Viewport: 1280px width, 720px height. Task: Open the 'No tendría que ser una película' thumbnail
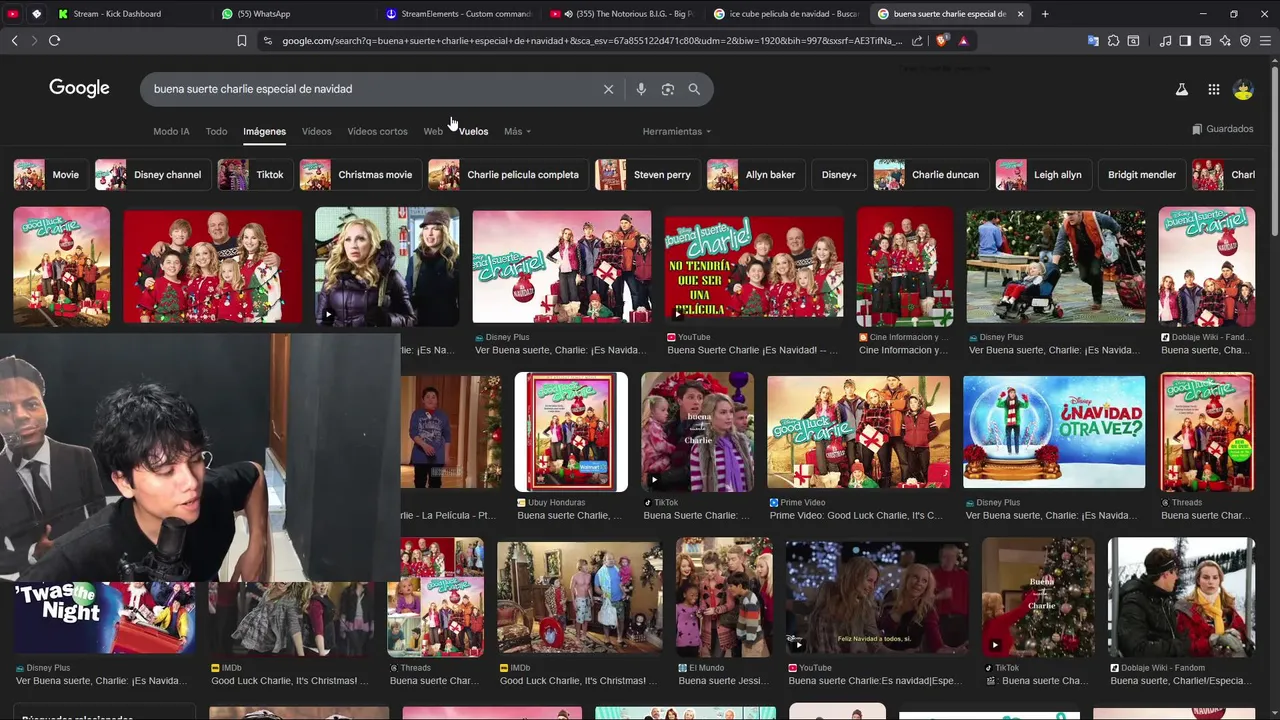754,266
